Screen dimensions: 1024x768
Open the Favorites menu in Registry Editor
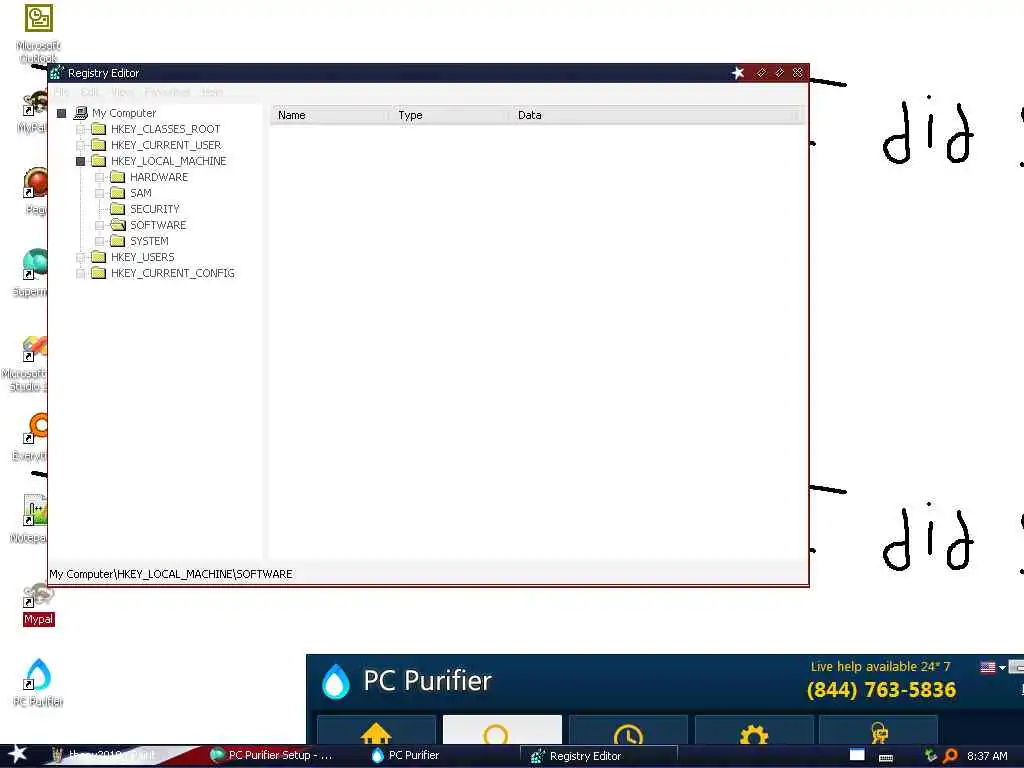(167, 92)
